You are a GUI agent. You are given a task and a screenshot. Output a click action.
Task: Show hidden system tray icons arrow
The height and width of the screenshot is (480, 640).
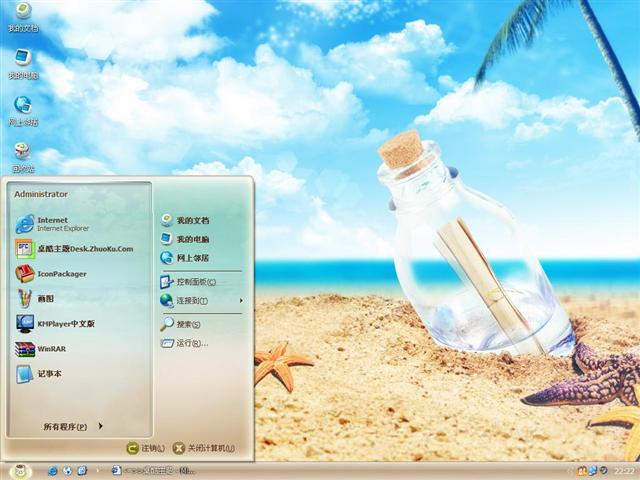[570, 470]
